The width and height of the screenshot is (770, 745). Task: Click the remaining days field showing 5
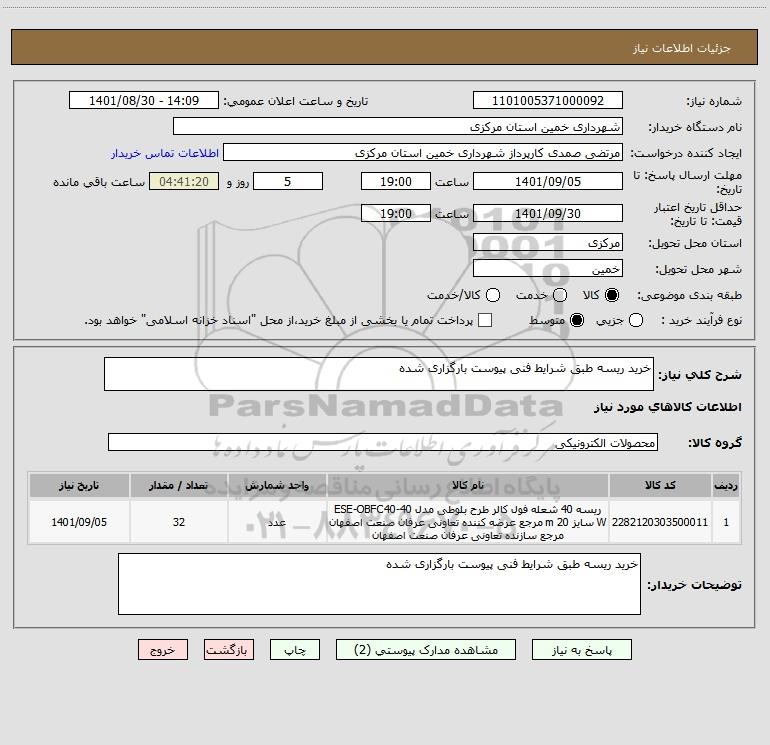click(288, 181)
